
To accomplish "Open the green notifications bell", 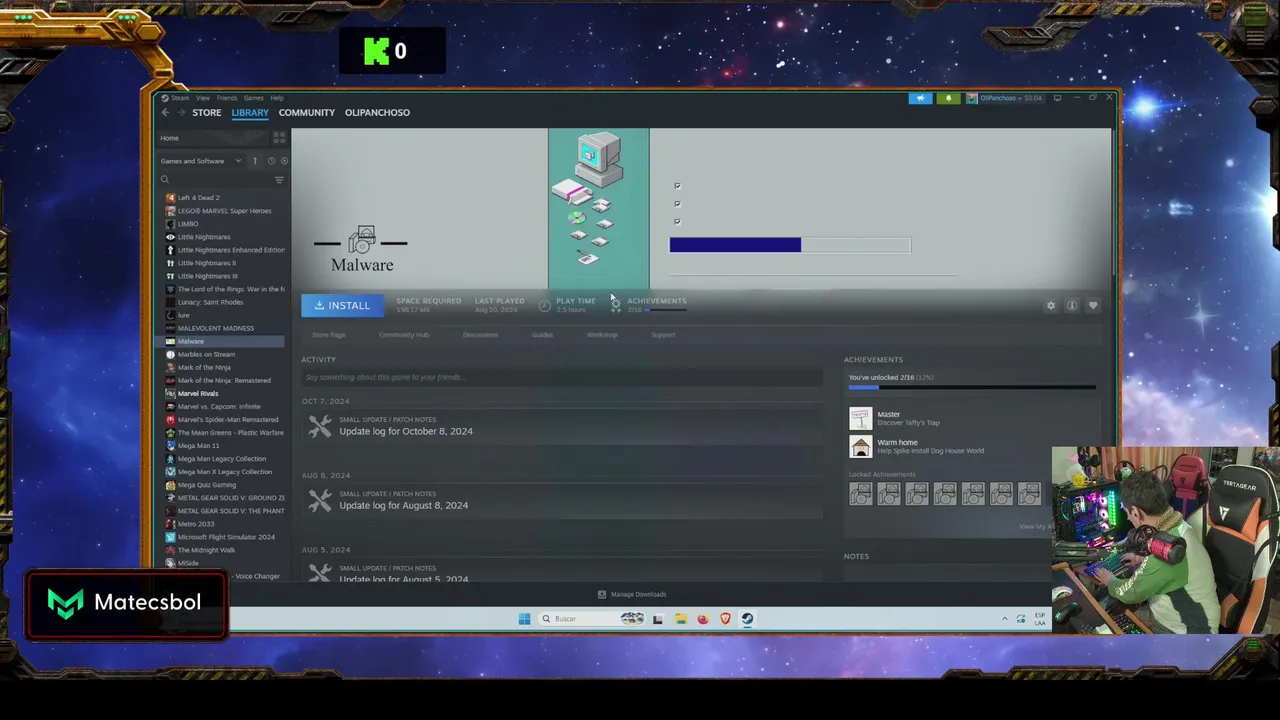I will click(948, 98).
